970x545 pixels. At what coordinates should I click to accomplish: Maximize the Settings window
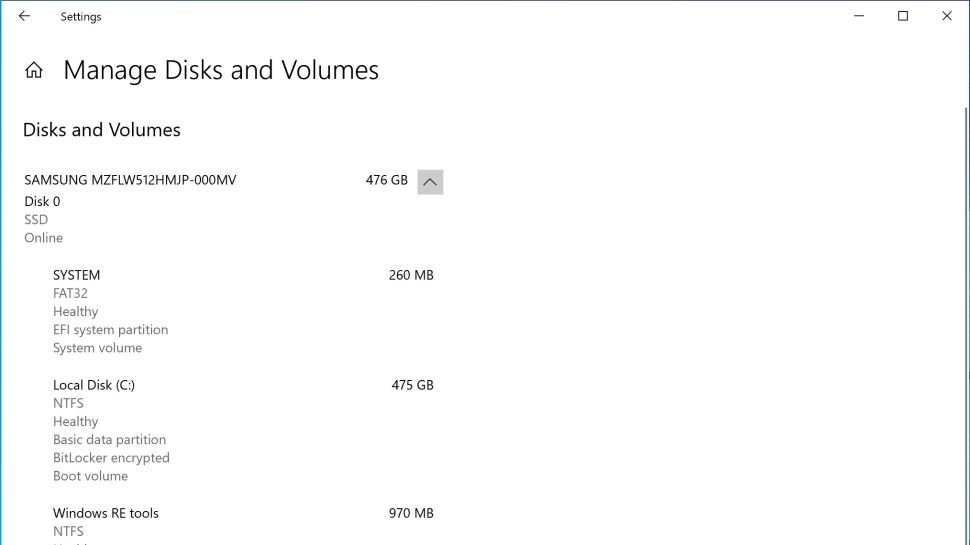[x=903, y=16]
